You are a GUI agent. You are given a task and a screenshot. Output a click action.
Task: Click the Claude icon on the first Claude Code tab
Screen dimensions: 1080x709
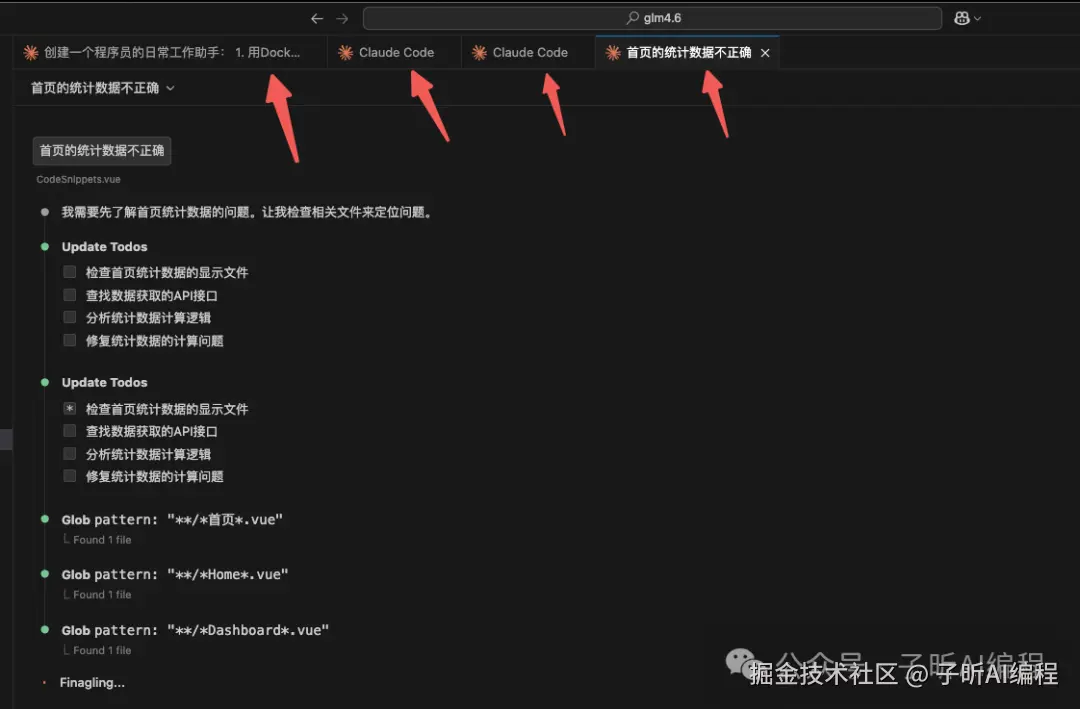click(x=345, y=52)
